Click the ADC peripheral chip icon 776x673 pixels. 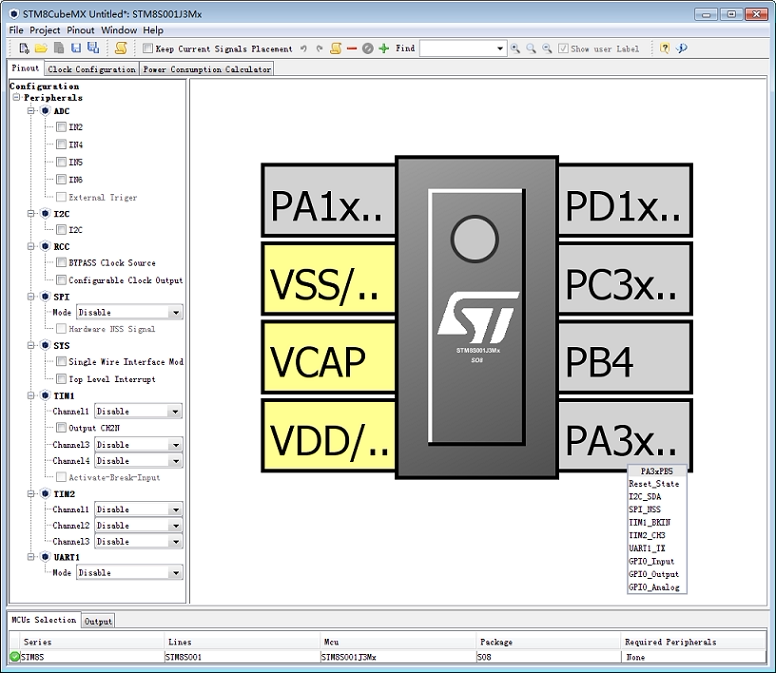point(45,111)
